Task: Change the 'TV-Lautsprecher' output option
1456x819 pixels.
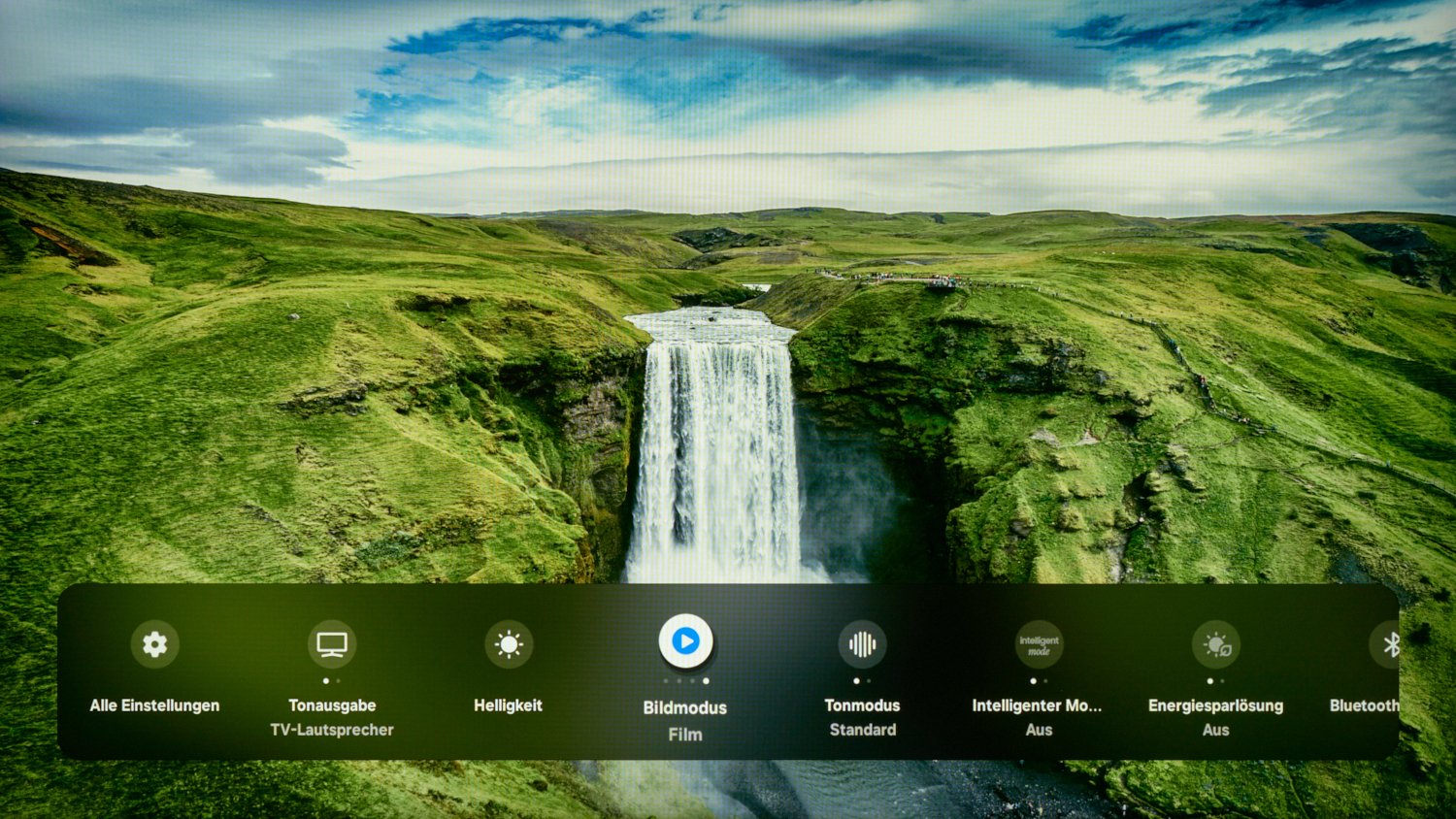Action: [332, 730]
